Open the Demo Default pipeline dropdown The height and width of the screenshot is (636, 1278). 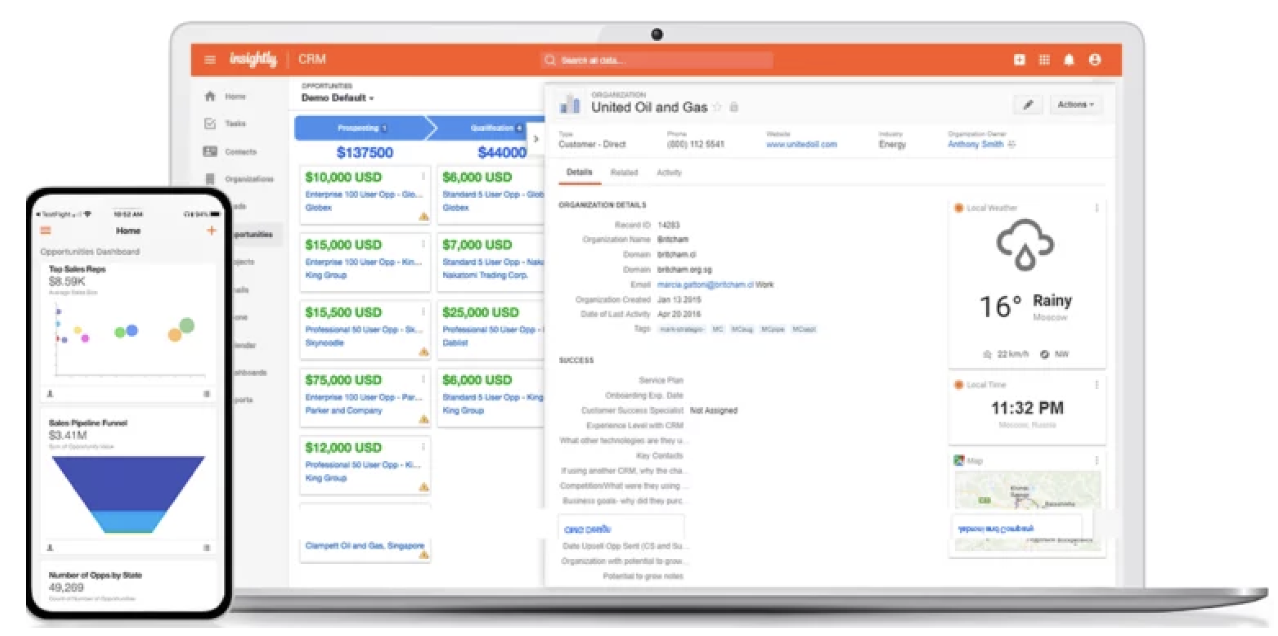coord(338,98)
